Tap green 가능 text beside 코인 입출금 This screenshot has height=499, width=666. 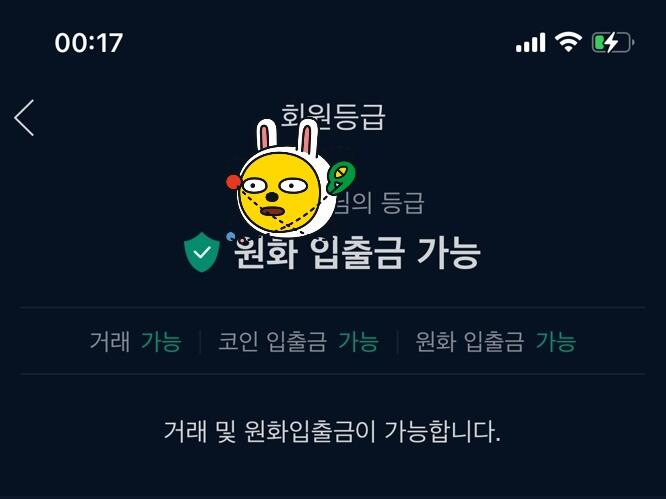(x=358, y=341)
